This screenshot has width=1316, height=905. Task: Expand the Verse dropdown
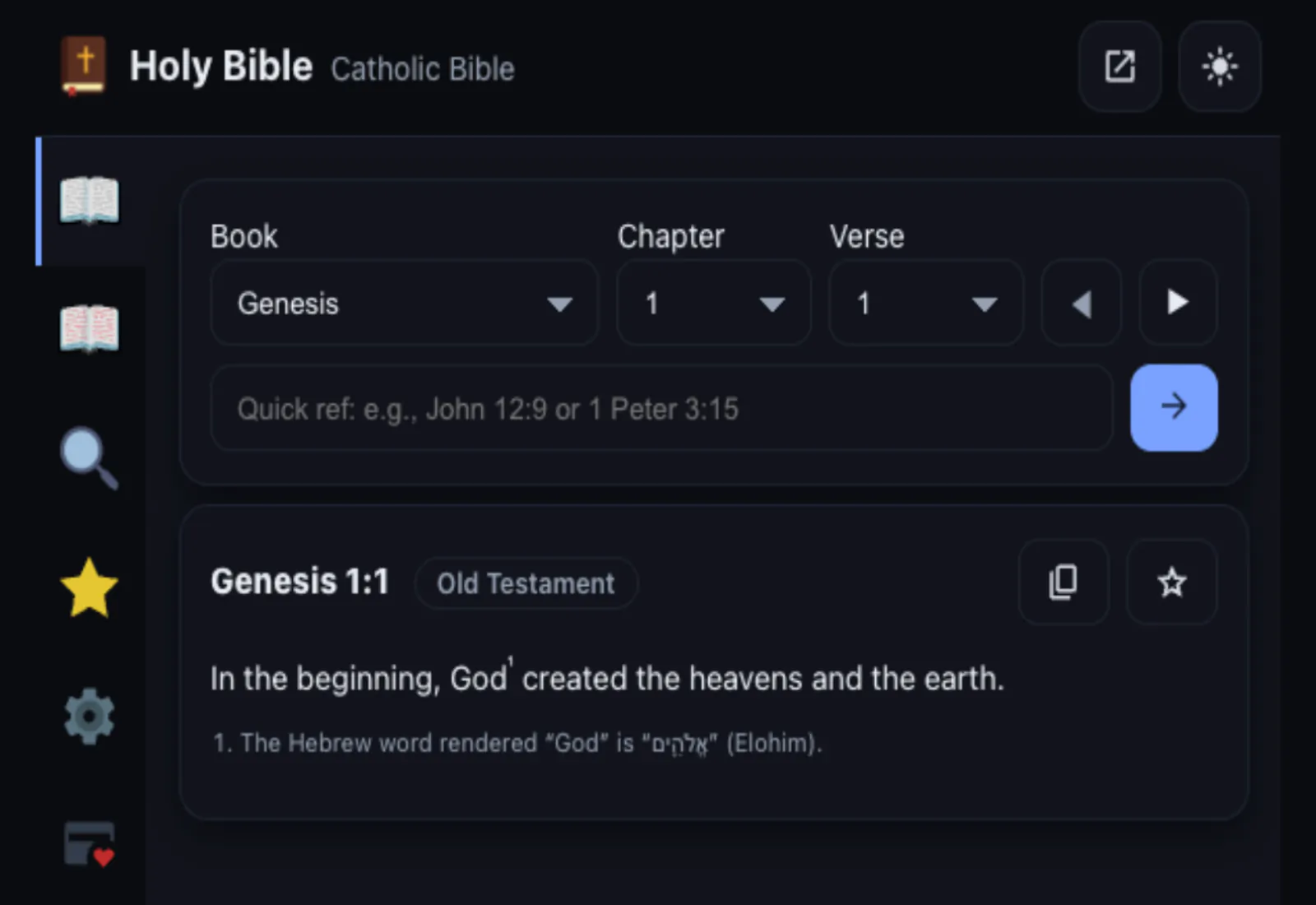tap(925, 304)
